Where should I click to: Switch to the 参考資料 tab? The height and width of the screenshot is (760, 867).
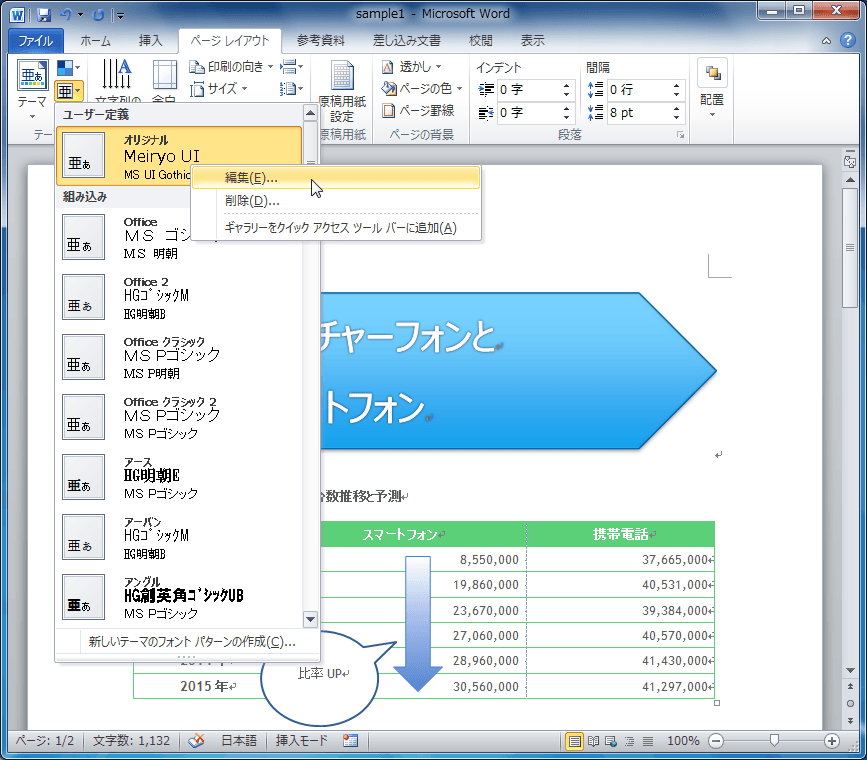pyautogui.click(x=320, y=41)
